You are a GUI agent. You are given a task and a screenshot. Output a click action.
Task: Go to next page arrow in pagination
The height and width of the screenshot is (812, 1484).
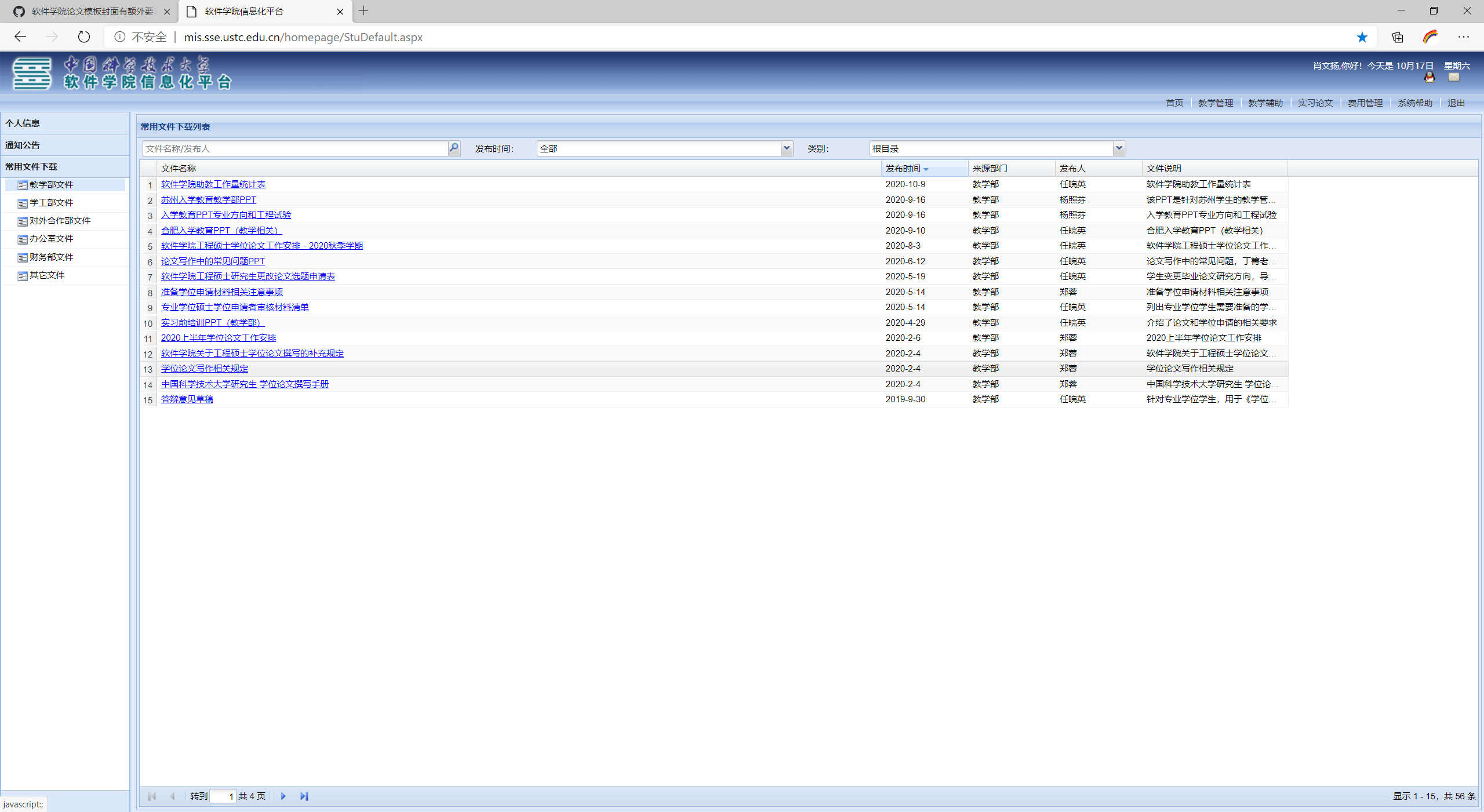point(283,796)
